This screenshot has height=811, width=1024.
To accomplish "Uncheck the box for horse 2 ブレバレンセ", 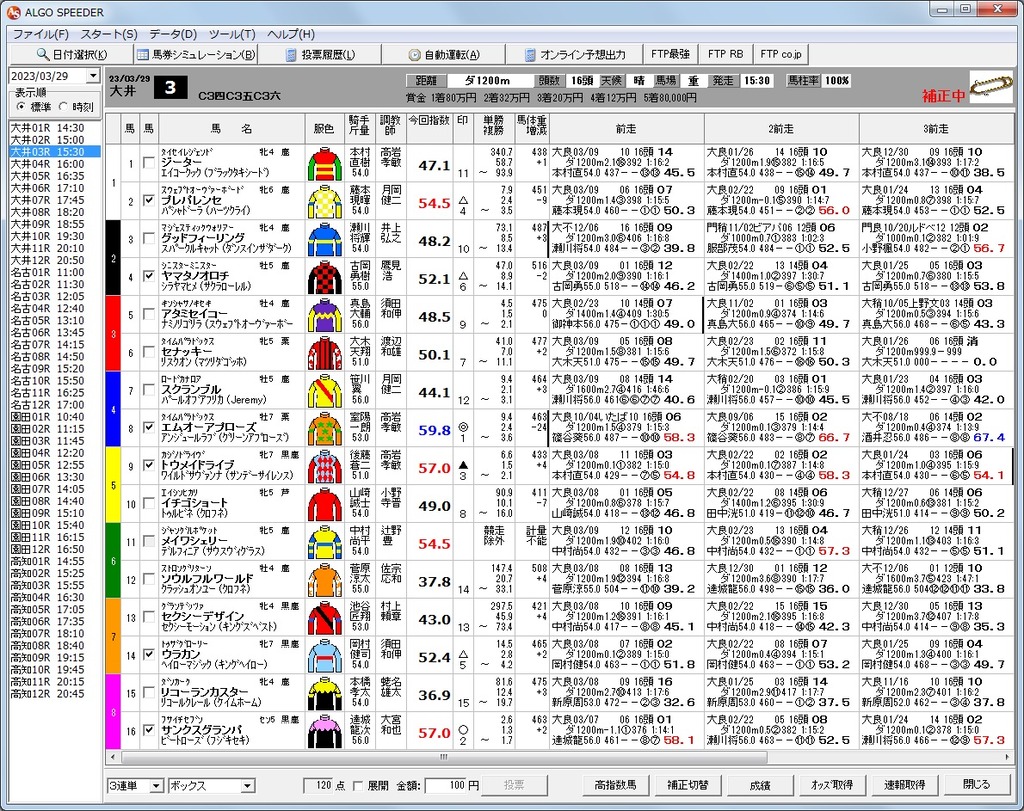I will 149,200.
